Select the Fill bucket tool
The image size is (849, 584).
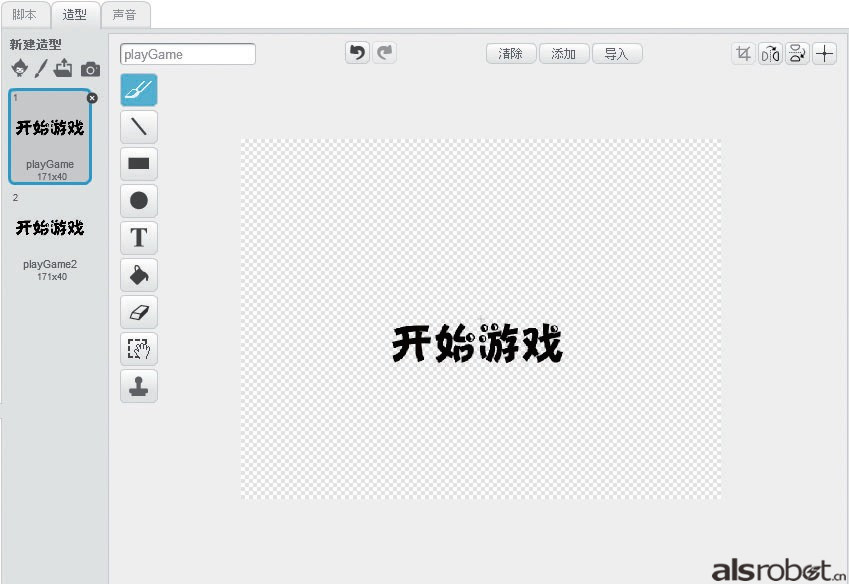point(139,275)
